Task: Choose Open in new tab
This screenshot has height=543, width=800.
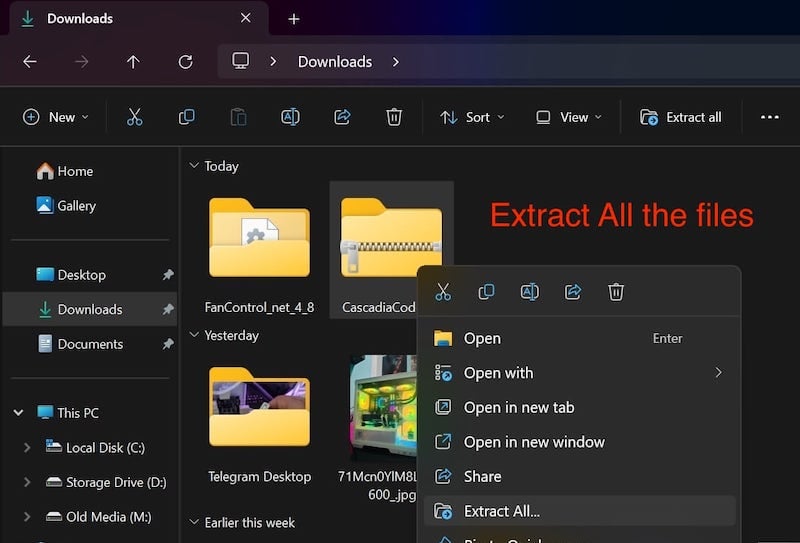Action: pos(580,407)
